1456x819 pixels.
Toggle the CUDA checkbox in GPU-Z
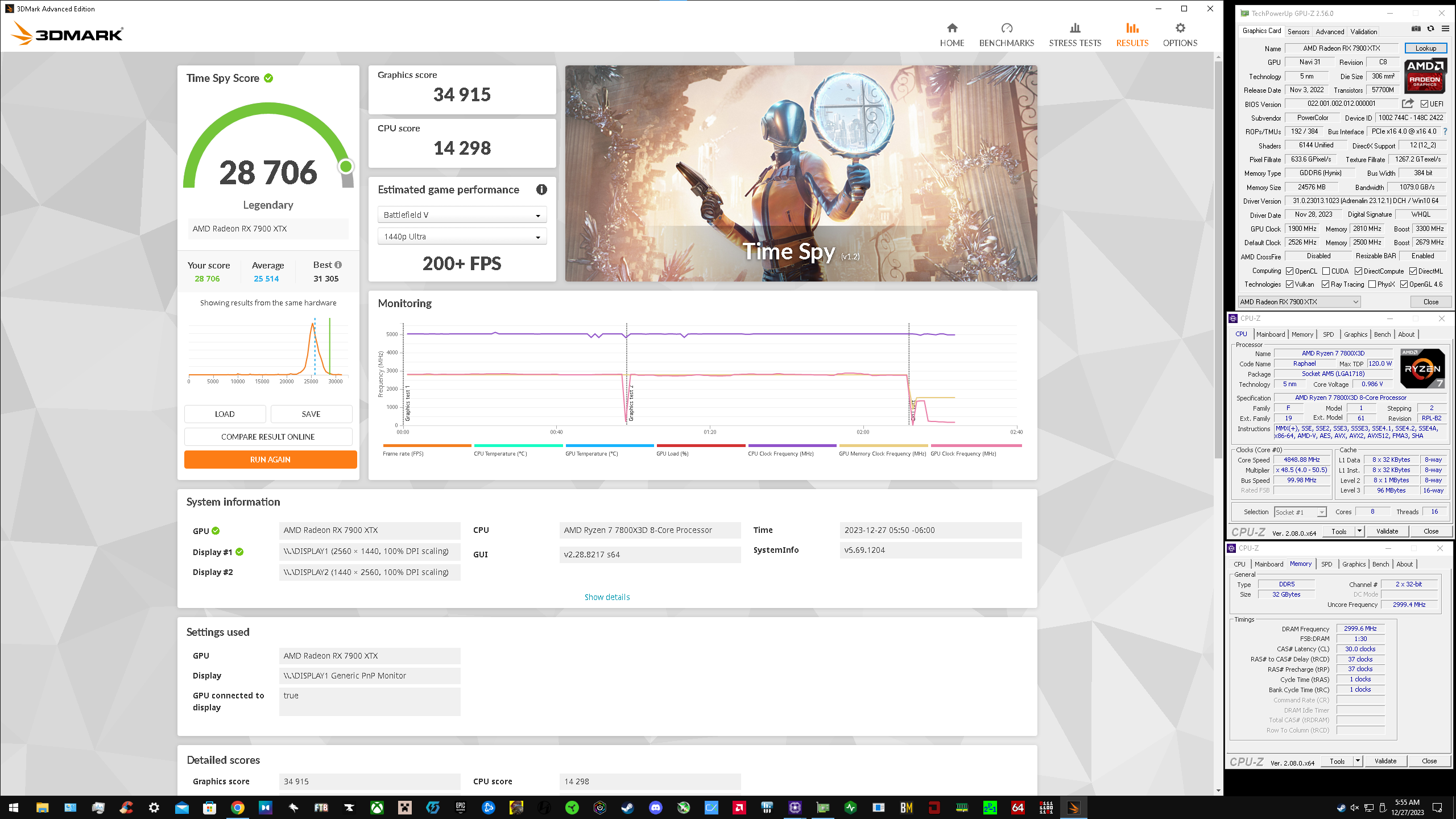tap(1326, 271)
